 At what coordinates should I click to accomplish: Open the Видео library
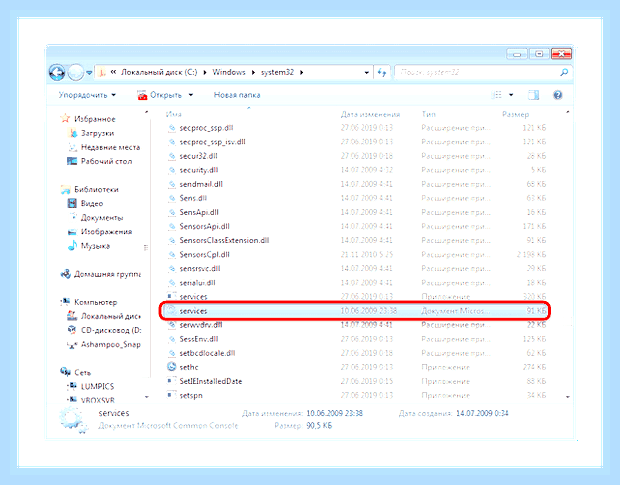[x=86, y=204]
